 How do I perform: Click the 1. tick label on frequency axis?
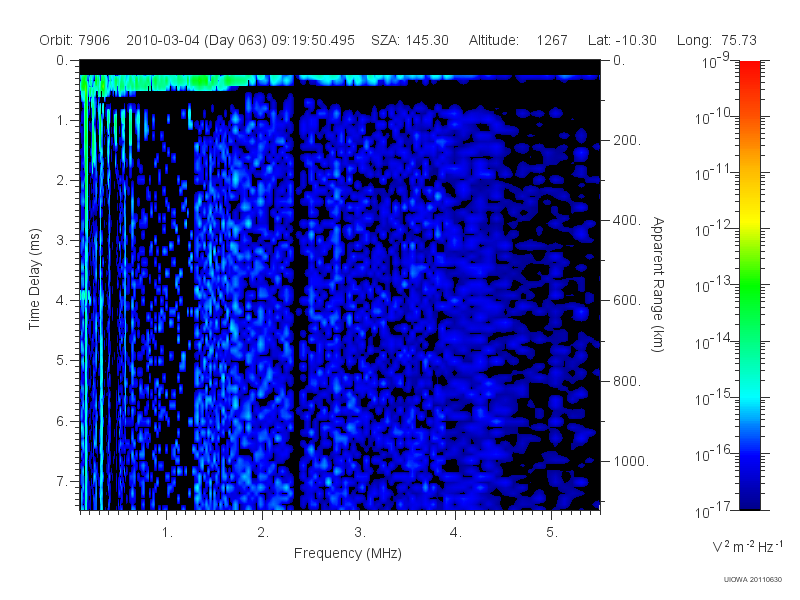167,533
